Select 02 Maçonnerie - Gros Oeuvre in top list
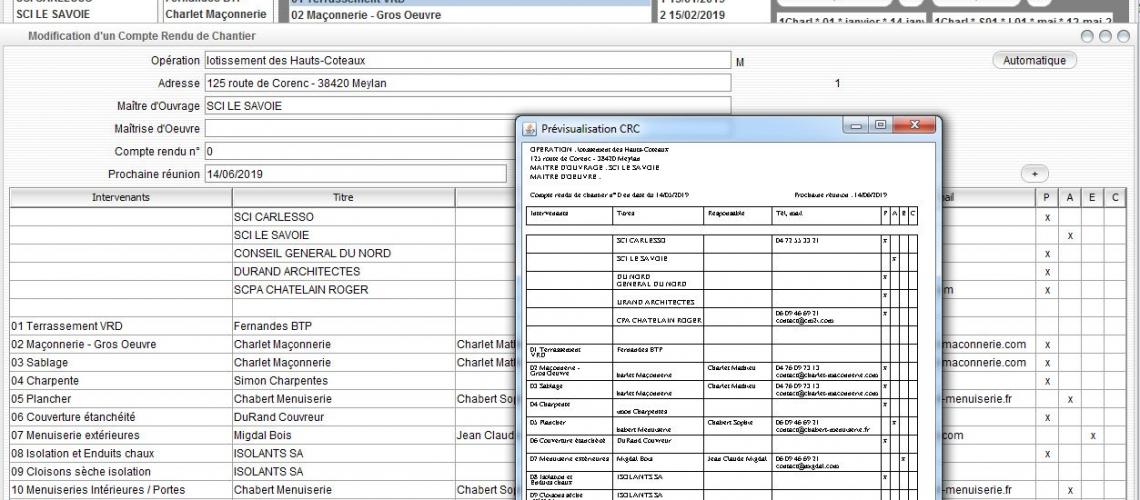The height and width of the screenshot is (500, 1140). (x=470, y=15)
